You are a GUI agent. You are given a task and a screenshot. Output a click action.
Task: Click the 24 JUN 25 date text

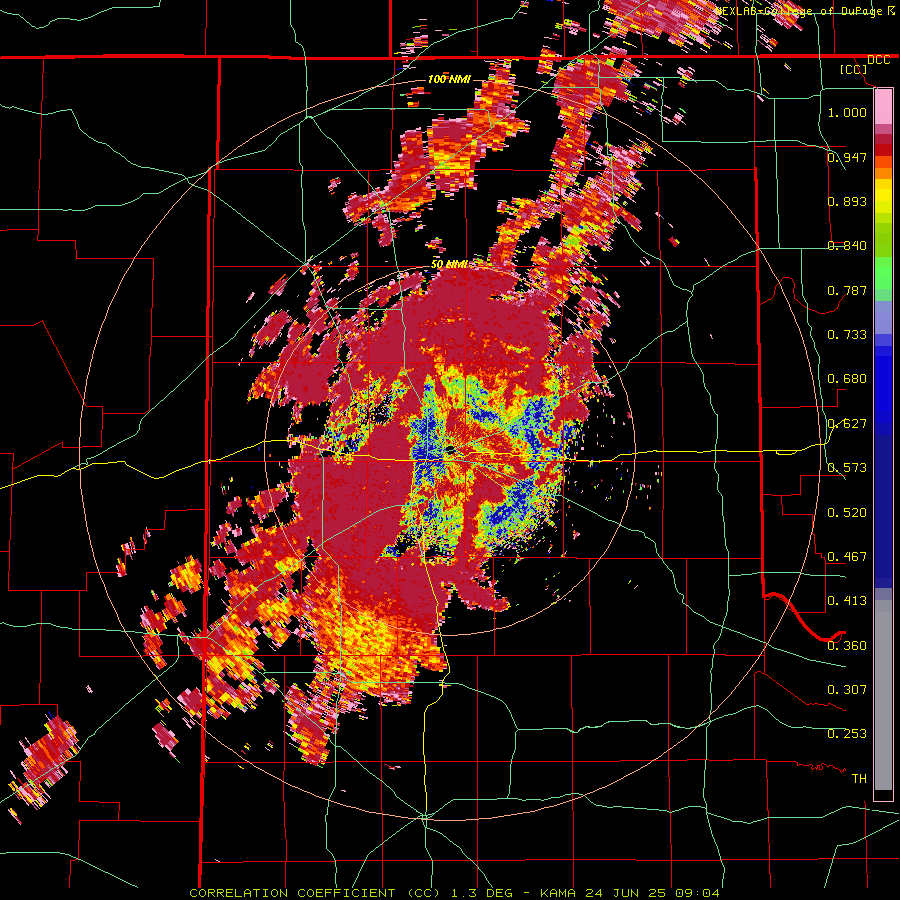[625, 893]
